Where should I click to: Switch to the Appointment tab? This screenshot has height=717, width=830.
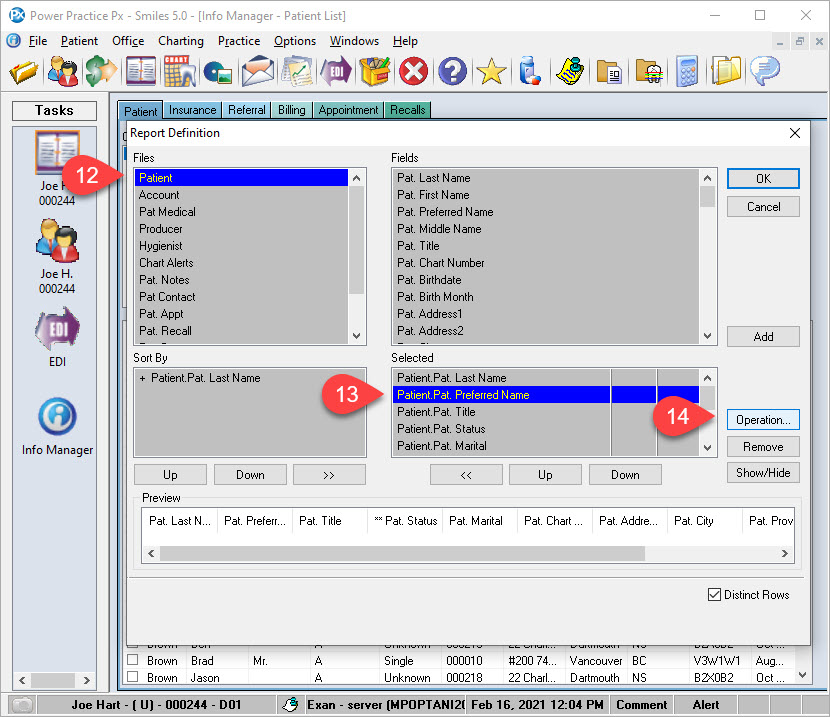point(348,110)
